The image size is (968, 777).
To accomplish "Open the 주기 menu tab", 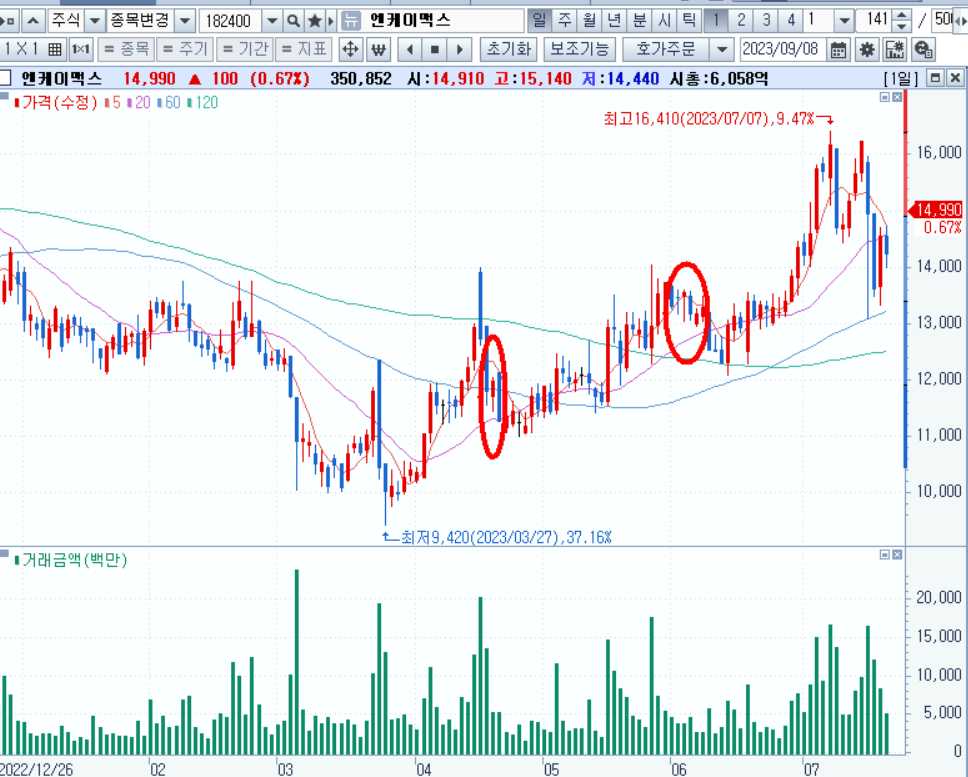I will [185, 49].
